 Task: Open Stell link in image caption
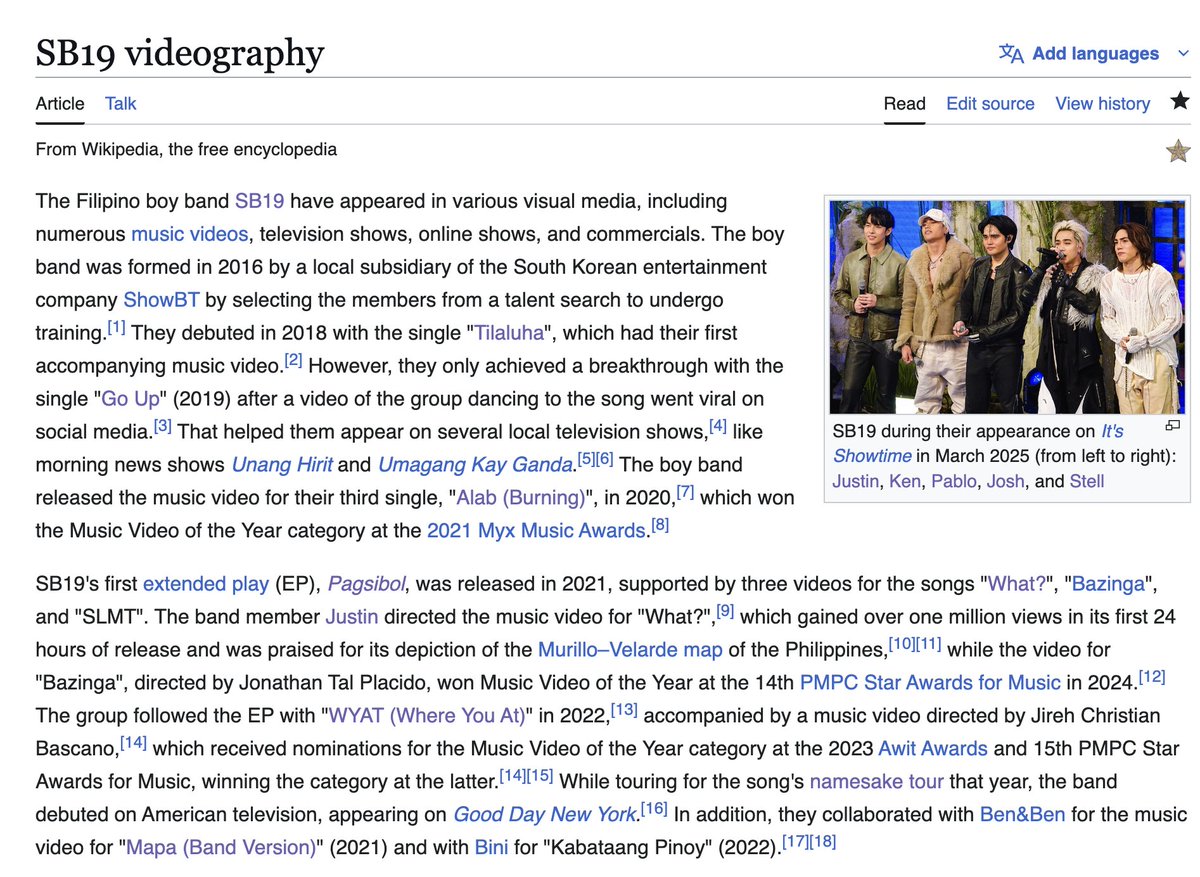pos(1087,481)
